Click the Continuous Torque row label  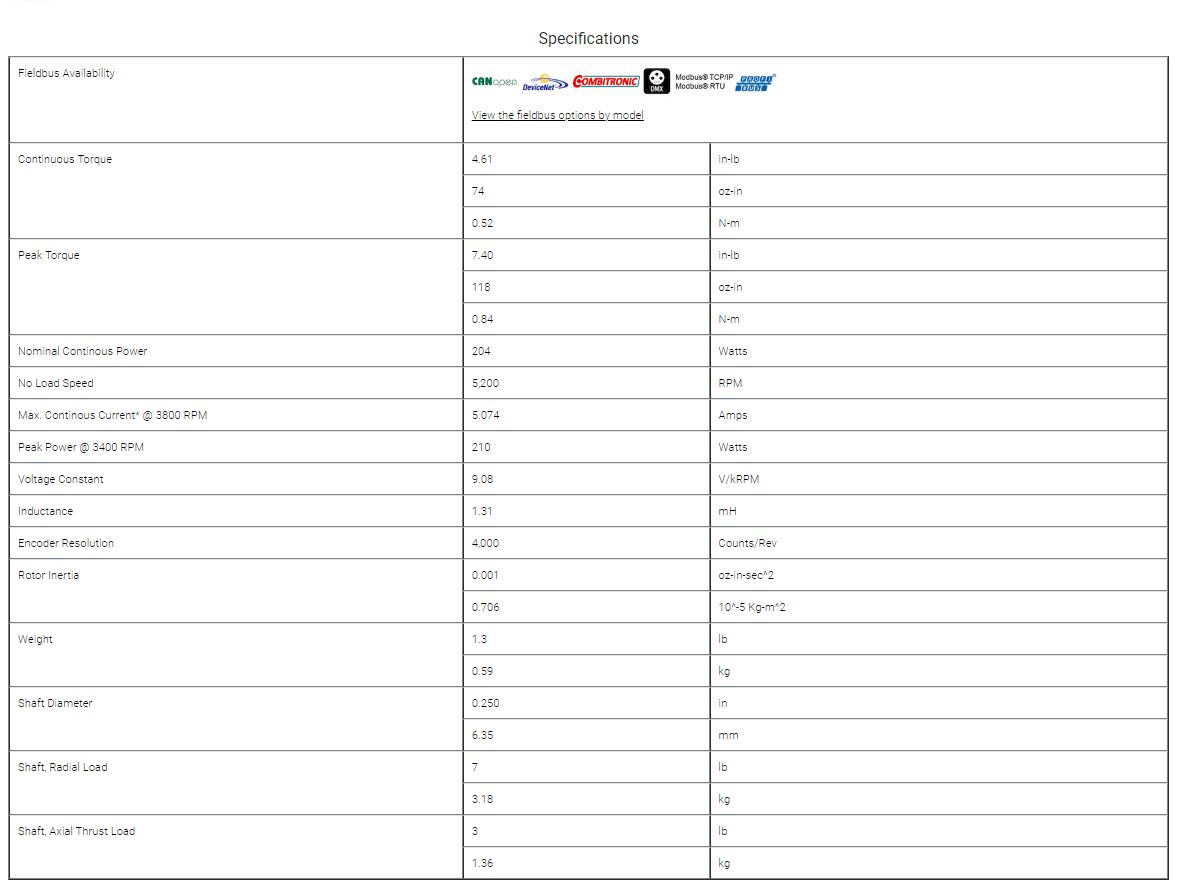click(65, 159)
